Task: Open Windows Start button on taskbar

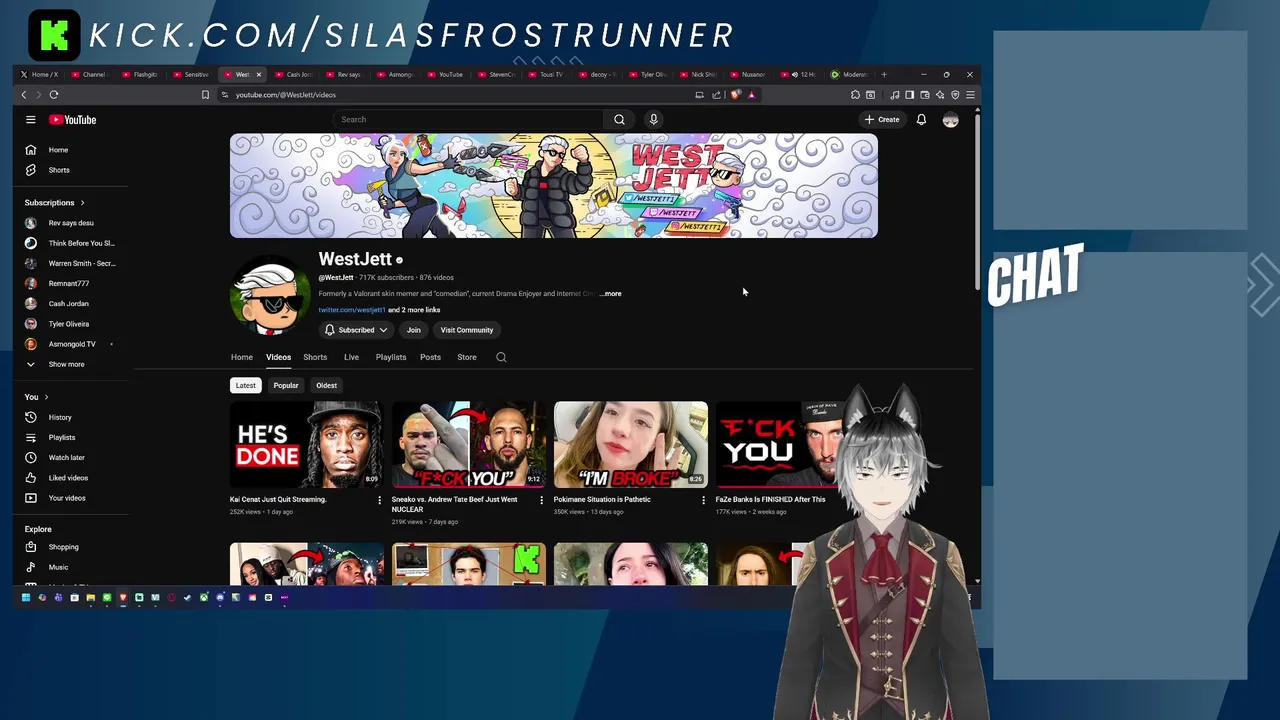Action: [26, 597]
